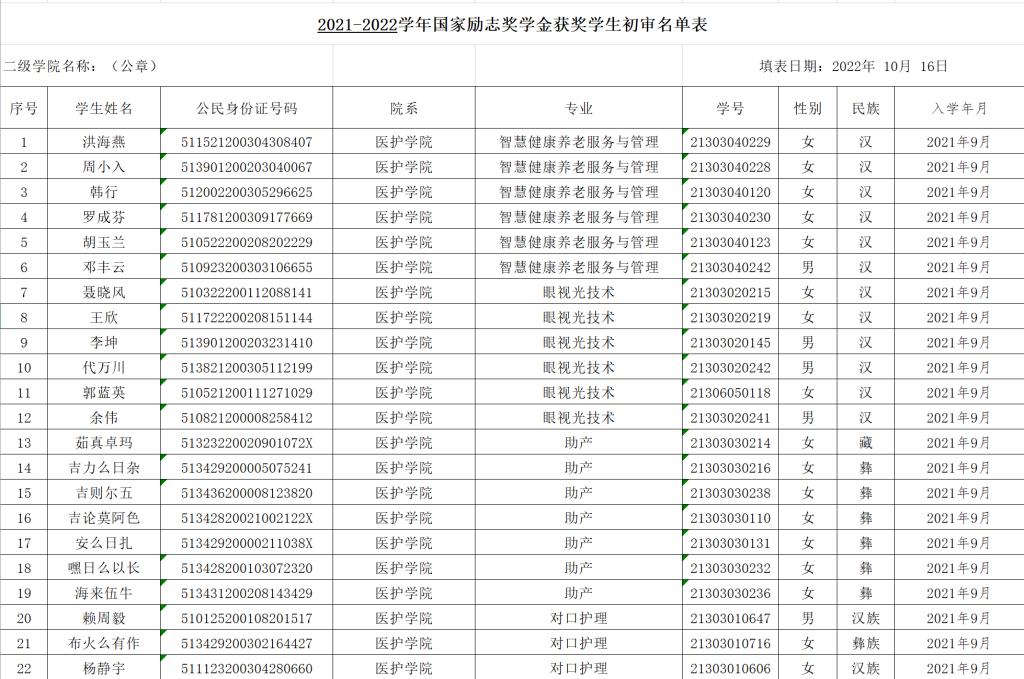Select the 性别 header cell
Viewport: 1024px width, 679px height.
coord(808,108)
